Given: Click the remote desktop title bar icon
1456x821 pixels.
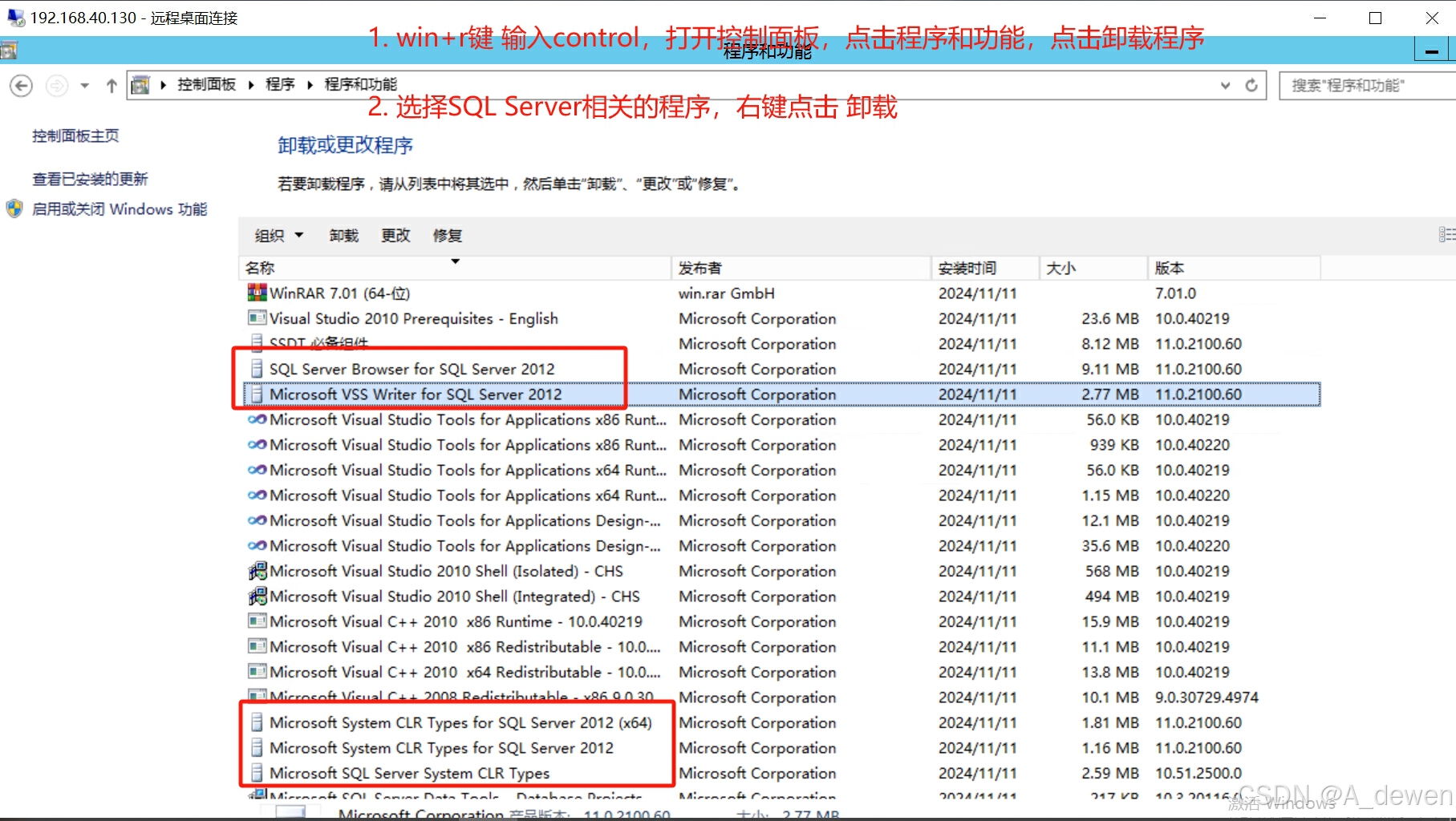Looking at the screenshot, I should 15,18.
